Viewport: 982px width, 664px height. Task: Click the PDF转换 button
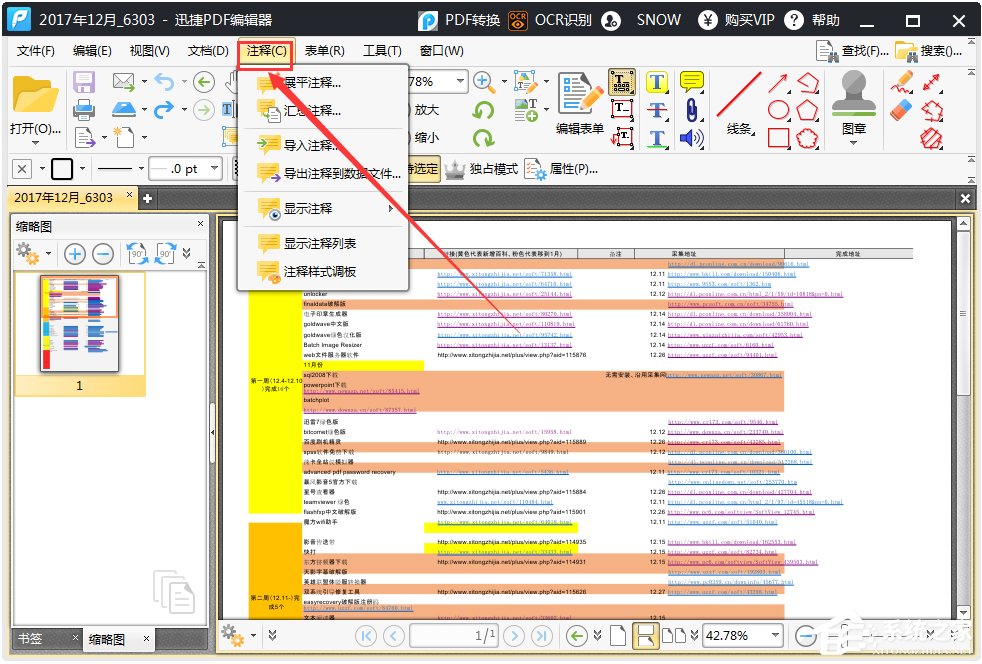pyautogui.click(x=459, y=20)
